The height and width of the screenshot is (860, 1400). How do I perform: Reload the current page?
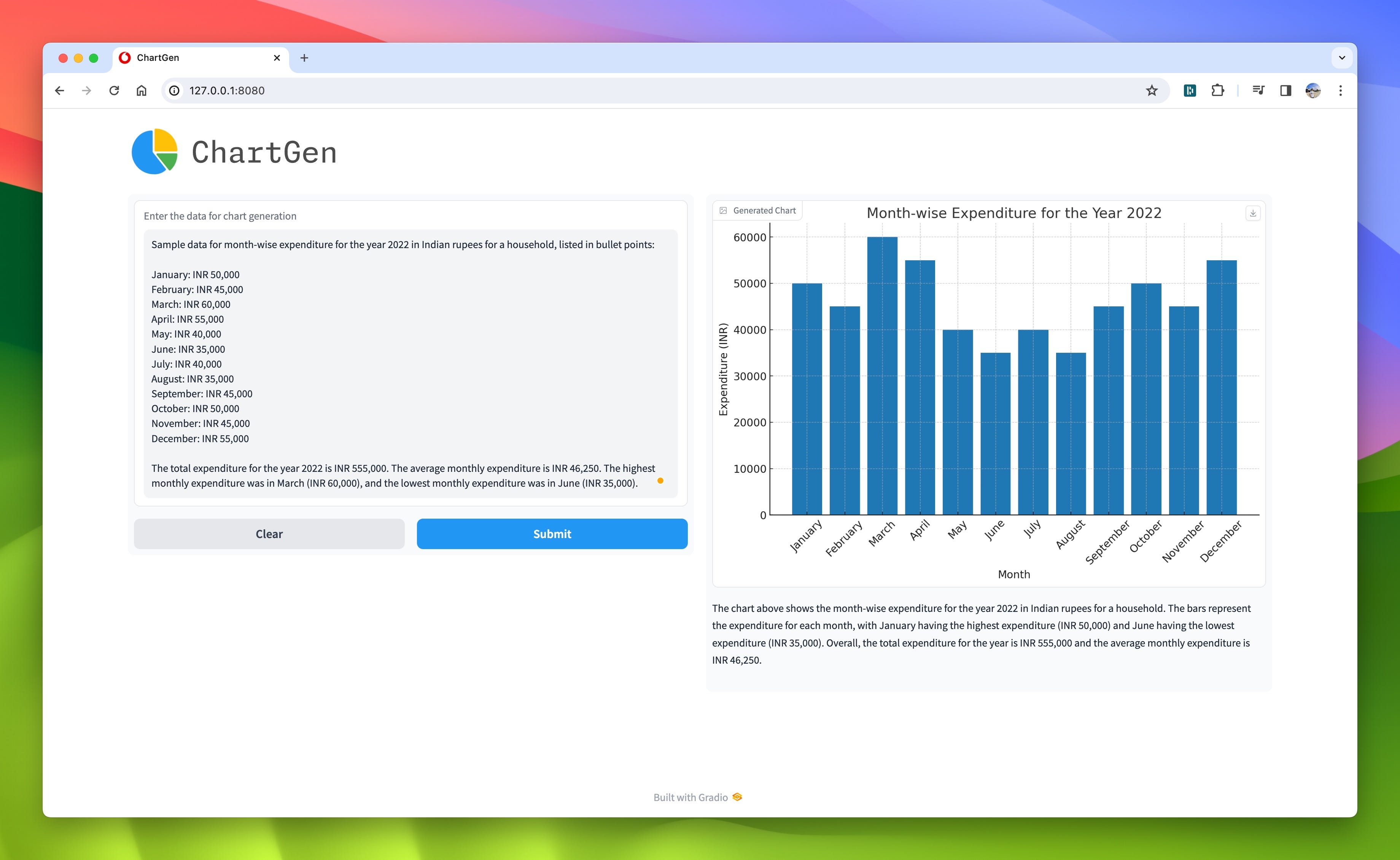[114, 91]
